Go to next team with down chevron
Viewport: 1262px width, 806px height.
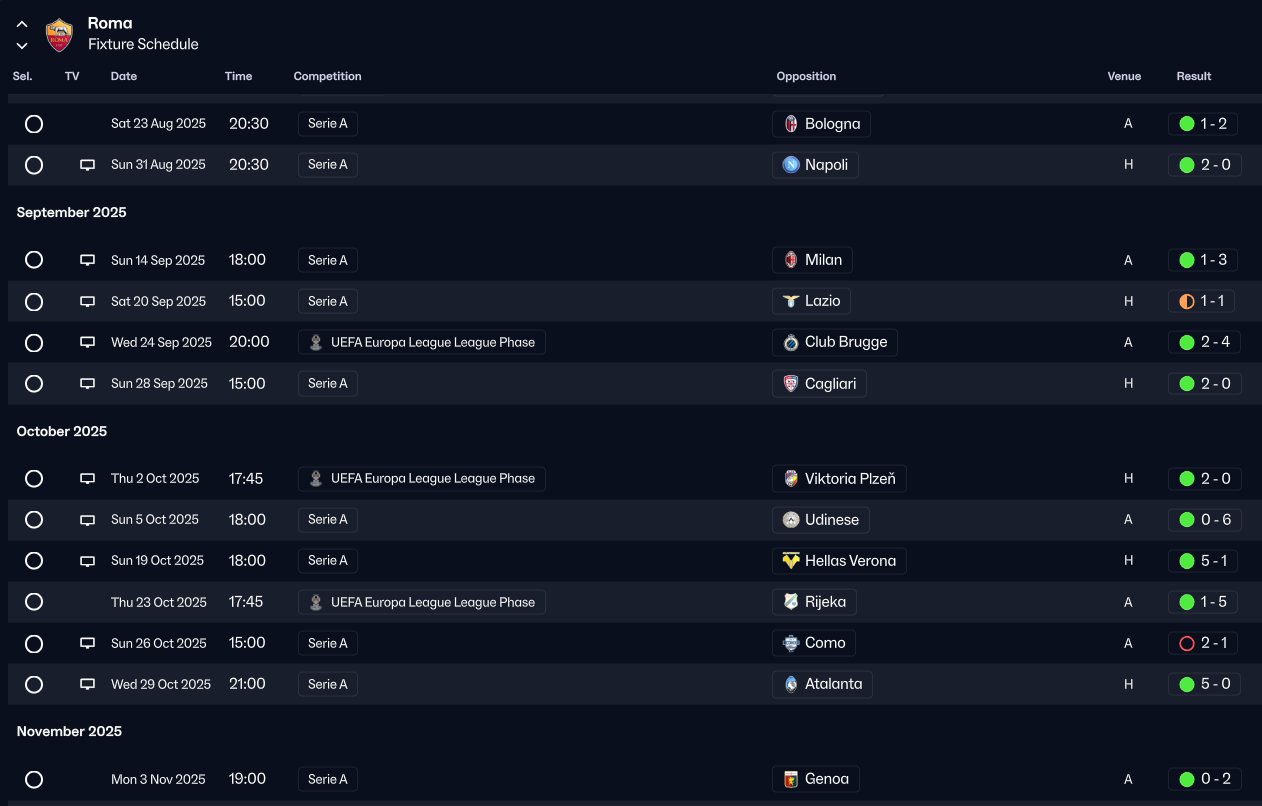[x=22, y=45]
